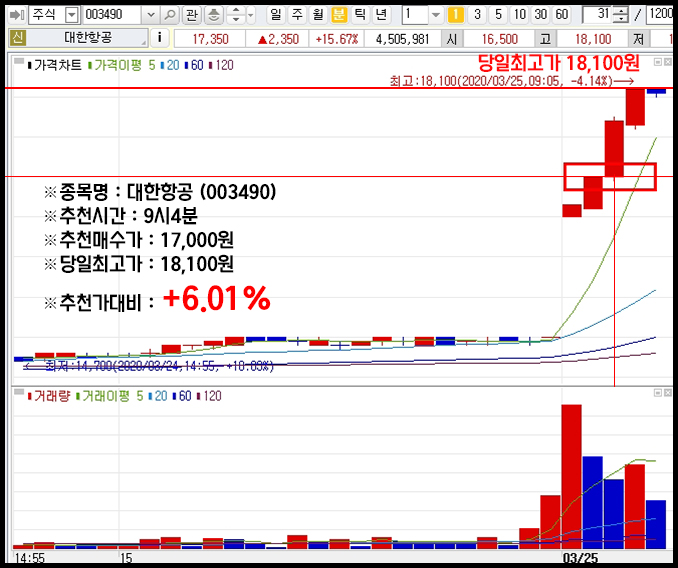Viewport: 678px width, 568px height.
Task: Click the 거래이평 volume average legend label
Action: [106, 396]
